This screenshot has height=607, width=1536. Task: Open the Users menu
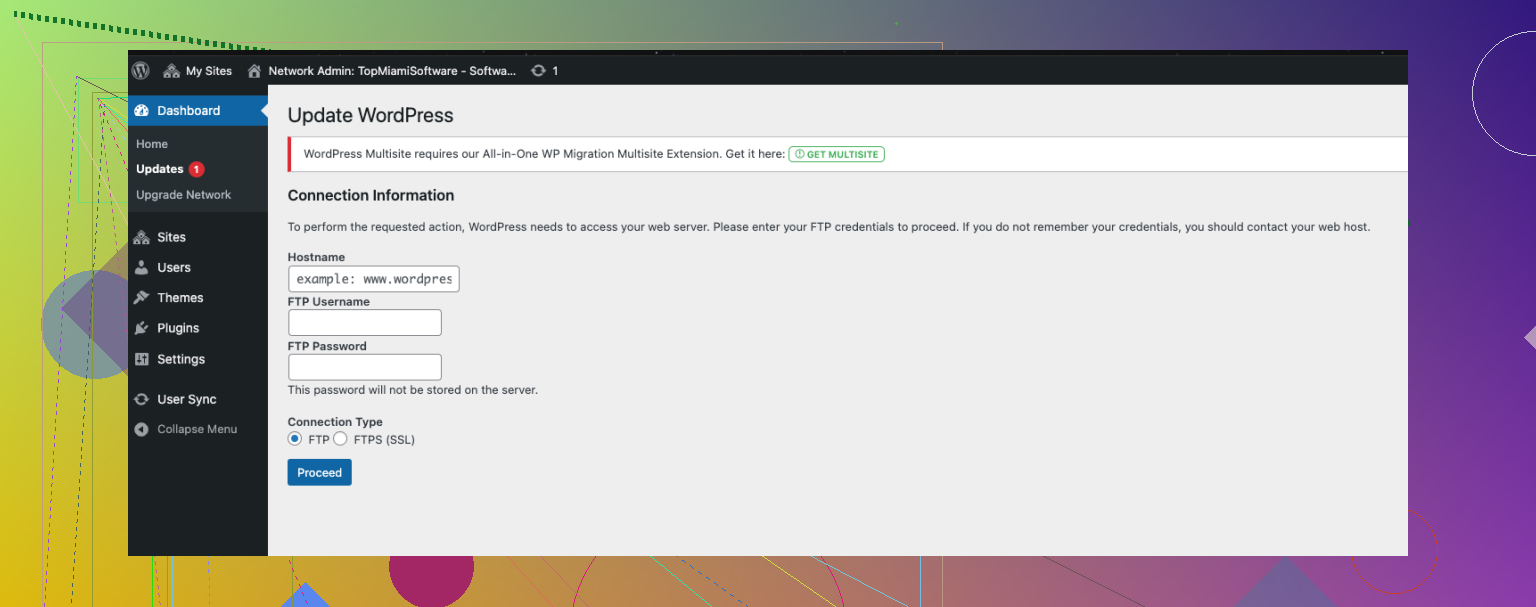tap(198, 268)
